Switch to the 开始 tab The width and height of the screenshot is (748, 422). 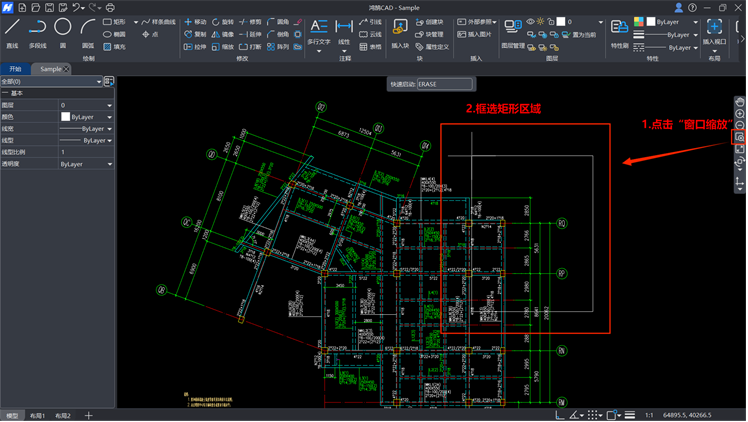[15, 69]
